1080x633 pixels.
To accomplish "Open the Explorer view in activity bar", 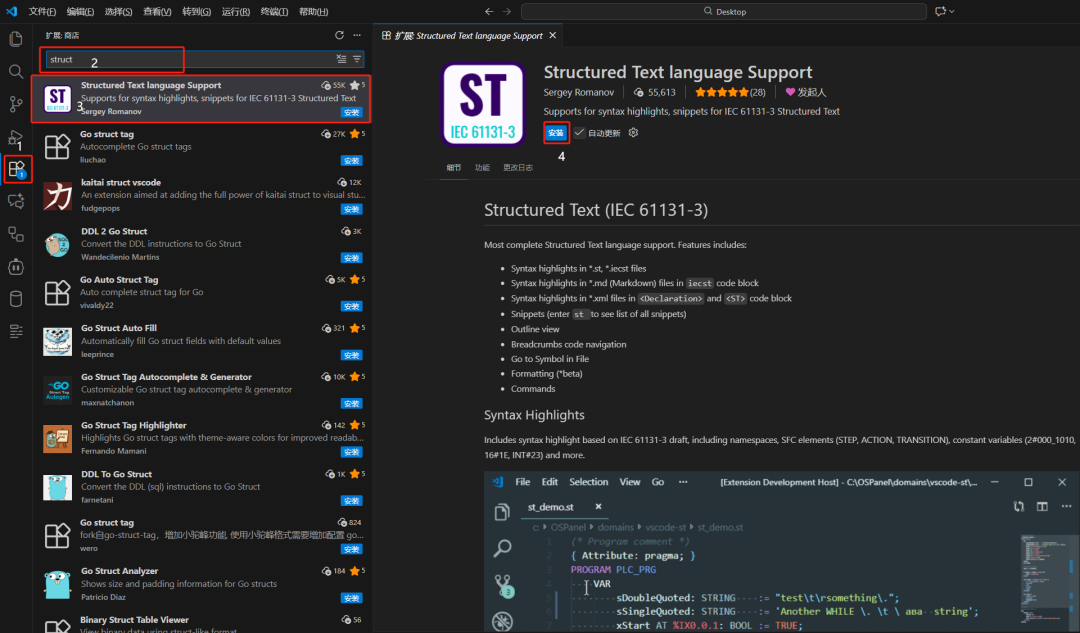I will tap(16, 39).
